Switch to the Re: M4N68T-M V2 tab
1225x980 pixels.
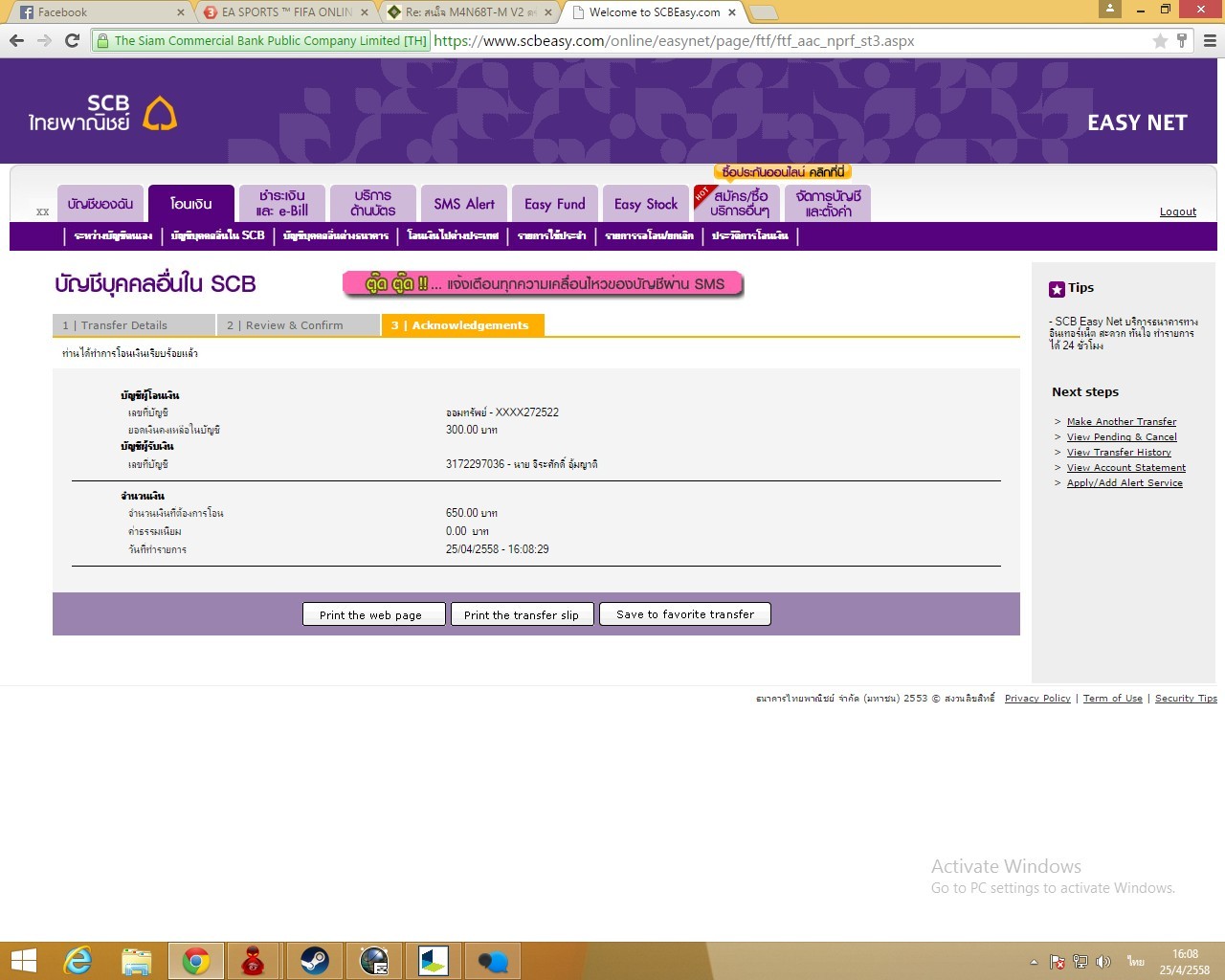tap(469, 12)
